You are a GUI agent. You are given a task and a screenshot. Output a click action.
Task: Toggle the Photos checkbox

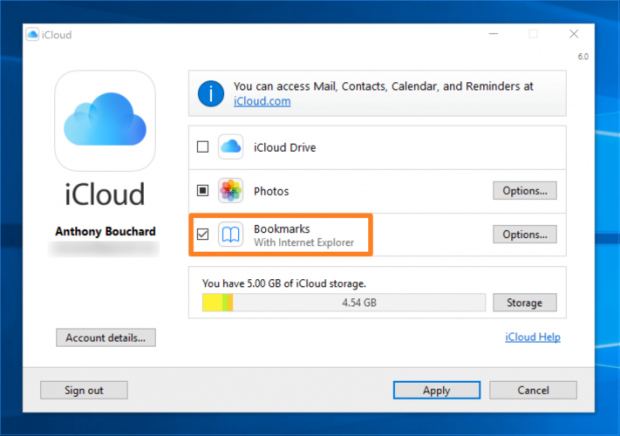tap(203, 190)
